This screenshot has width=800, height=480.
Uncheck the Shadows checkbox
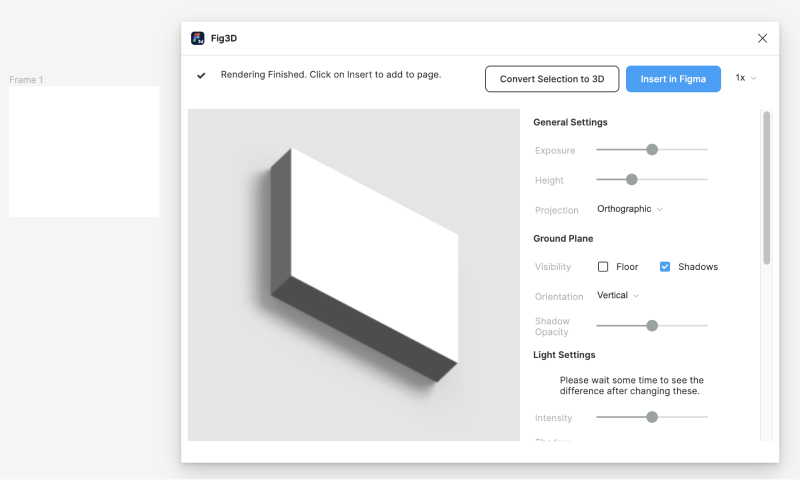[665, 267]
